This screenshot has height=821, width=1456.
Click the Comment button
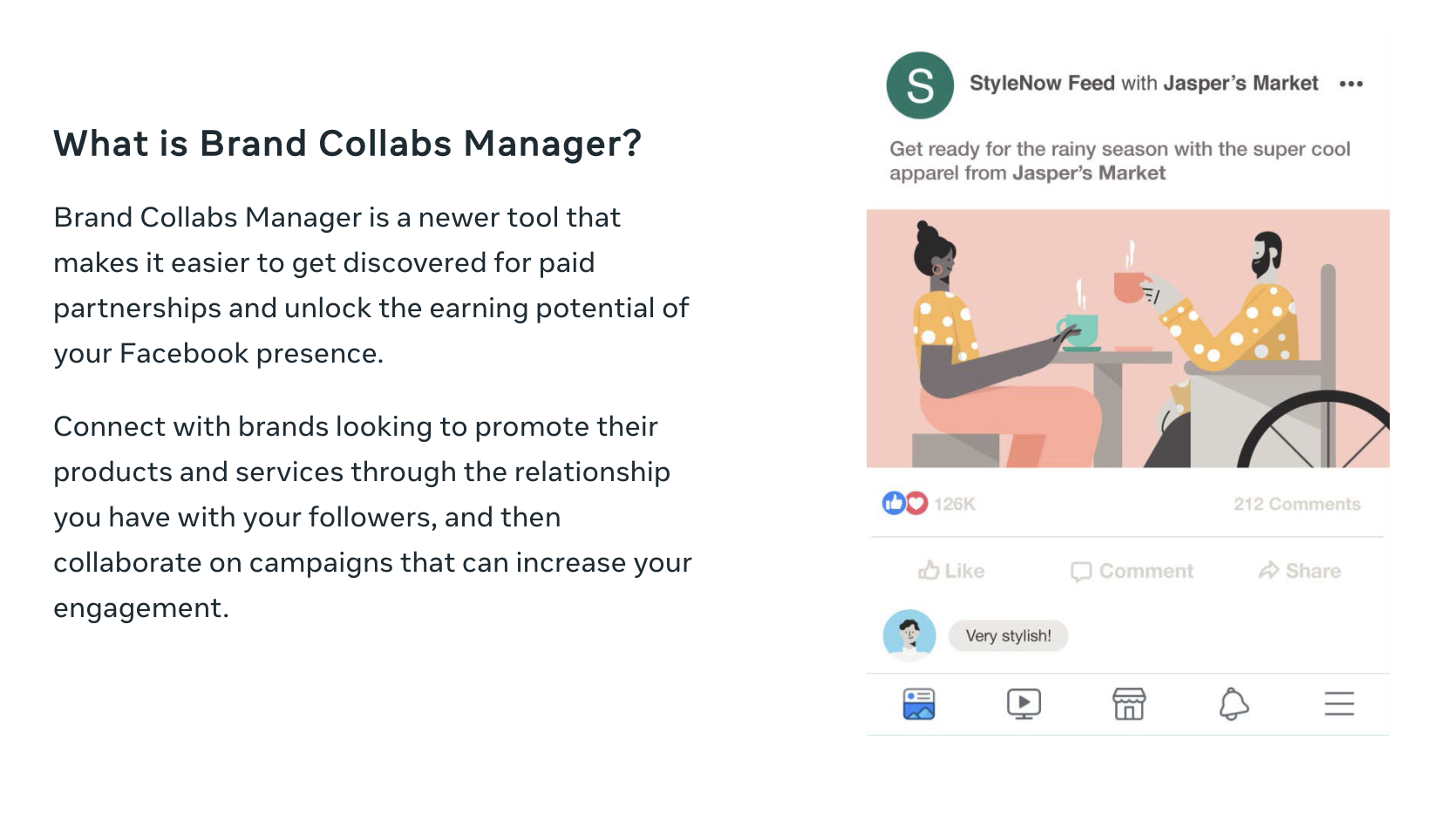1132,571
